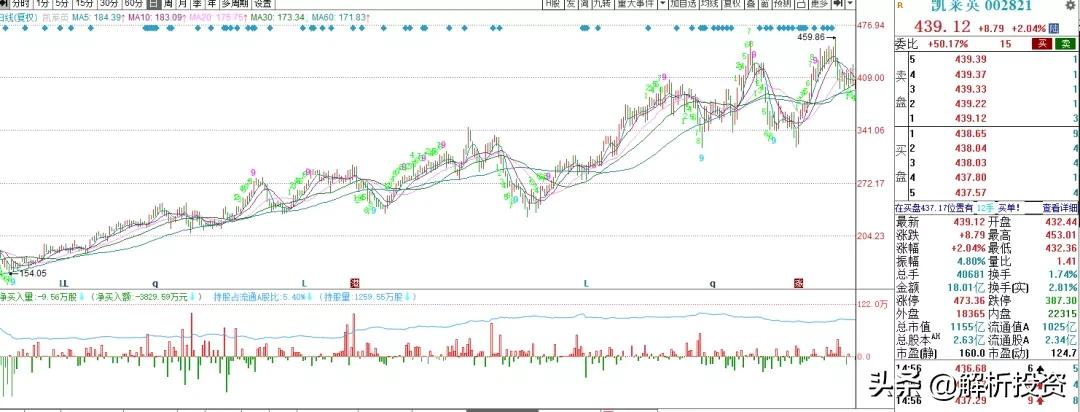Screen dimensions: 1080x412
Task: Click the buy level 1 price 438.65
Action: [x=971, y=134]
